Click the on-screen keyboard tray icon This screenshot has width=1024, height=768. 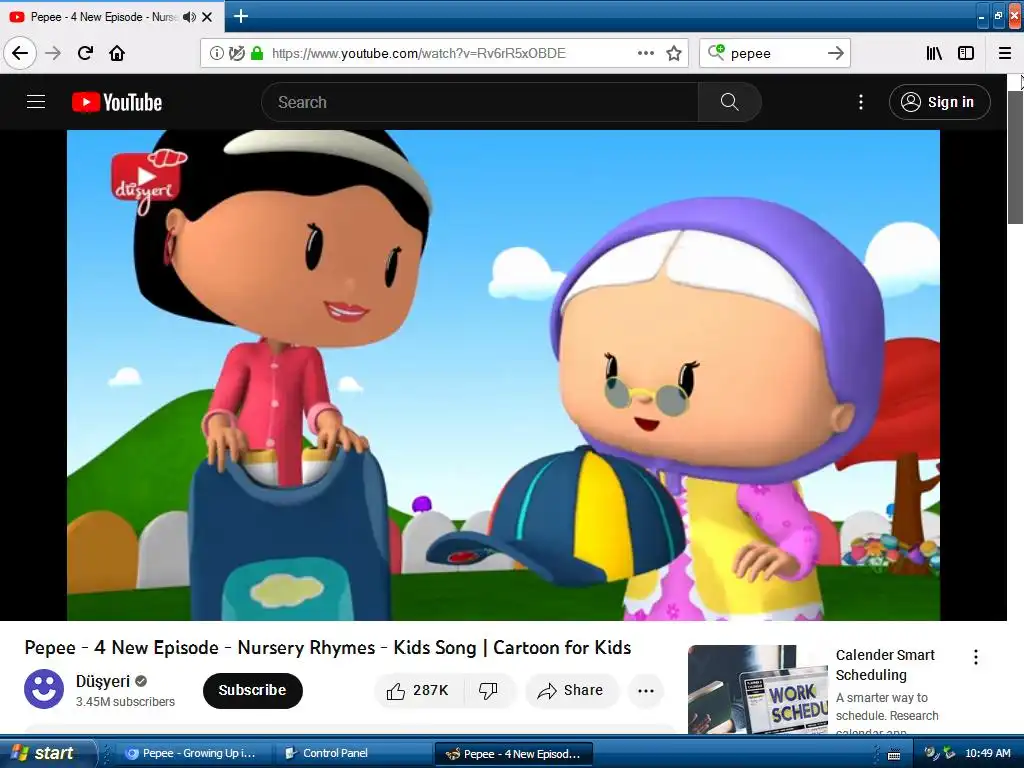[894, 755]
